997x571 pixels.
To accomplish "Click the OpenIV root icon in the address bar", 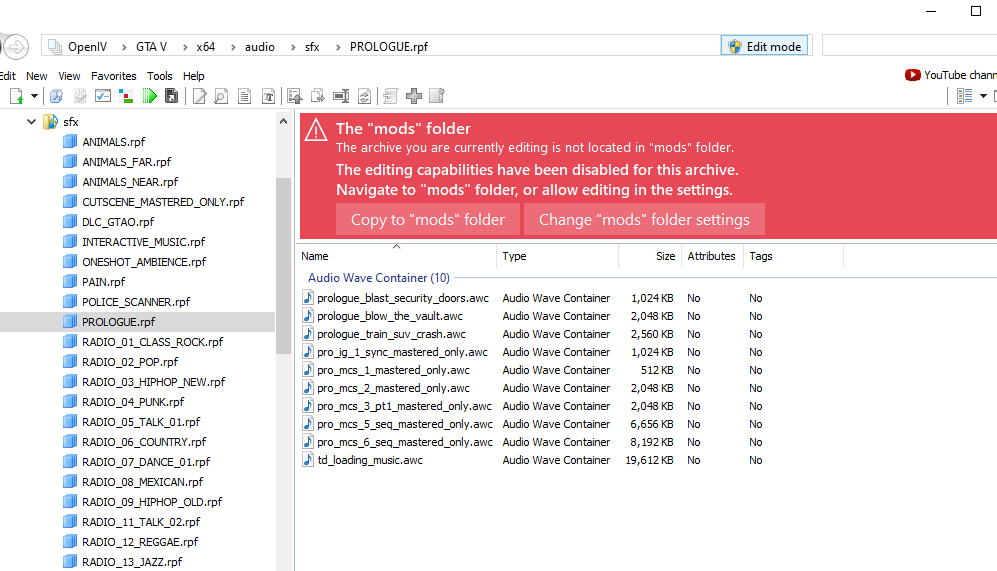I will coord(55,46).
